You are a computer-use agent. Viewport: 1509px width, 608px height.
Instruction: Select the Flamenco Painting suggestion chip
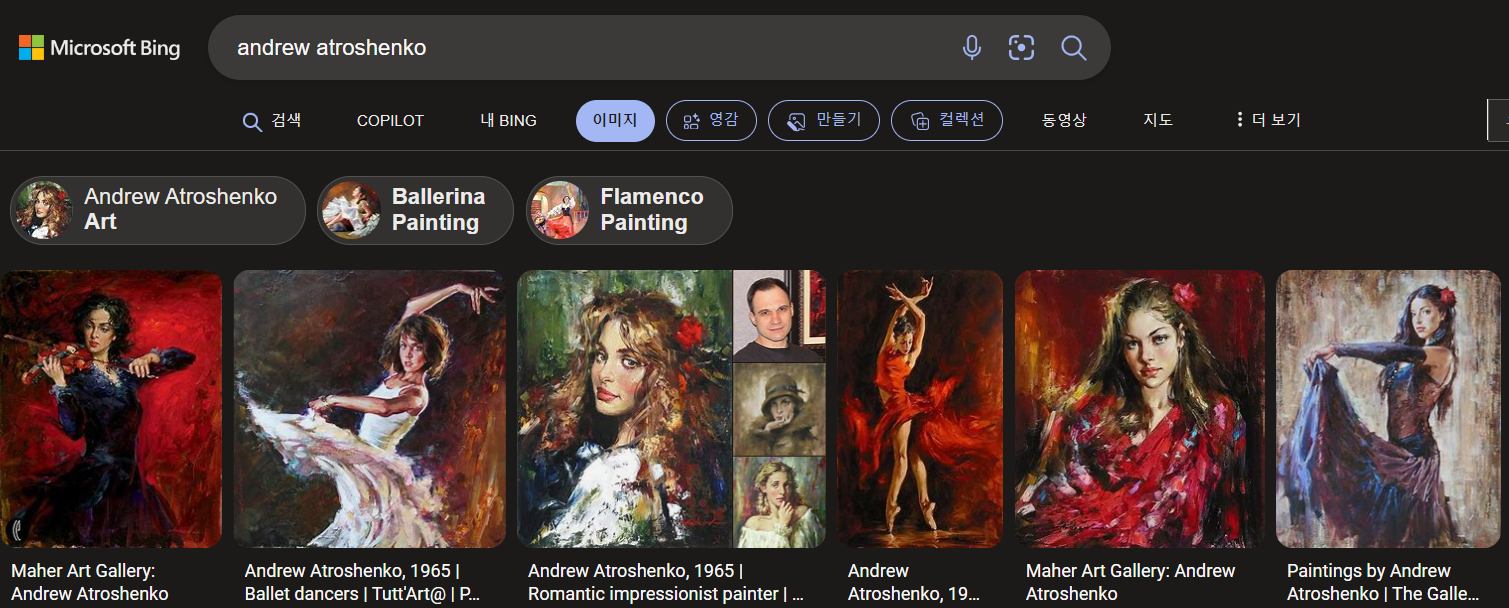point(629,210)
